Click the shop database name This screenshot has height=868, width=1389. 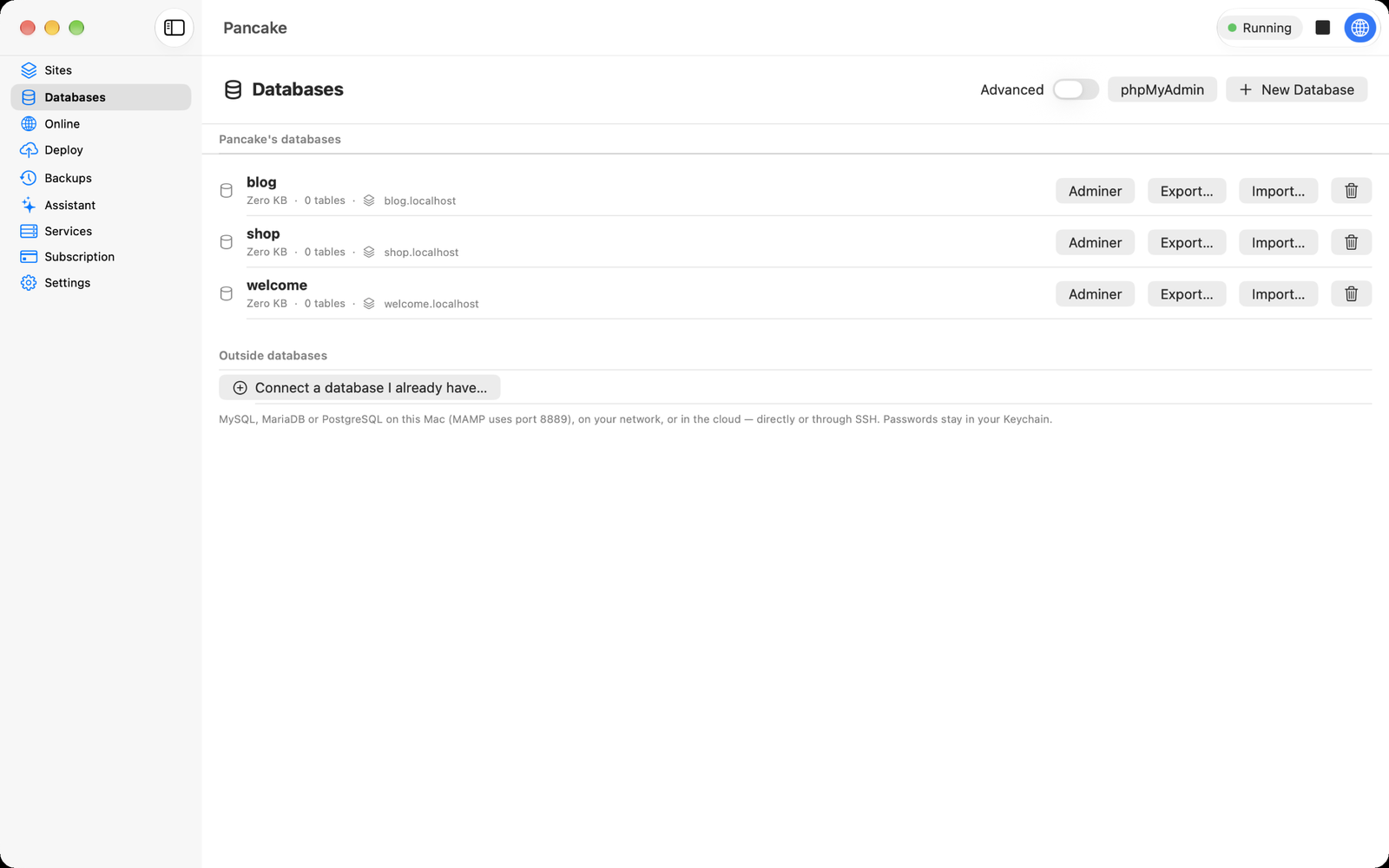tap(263, 233)
